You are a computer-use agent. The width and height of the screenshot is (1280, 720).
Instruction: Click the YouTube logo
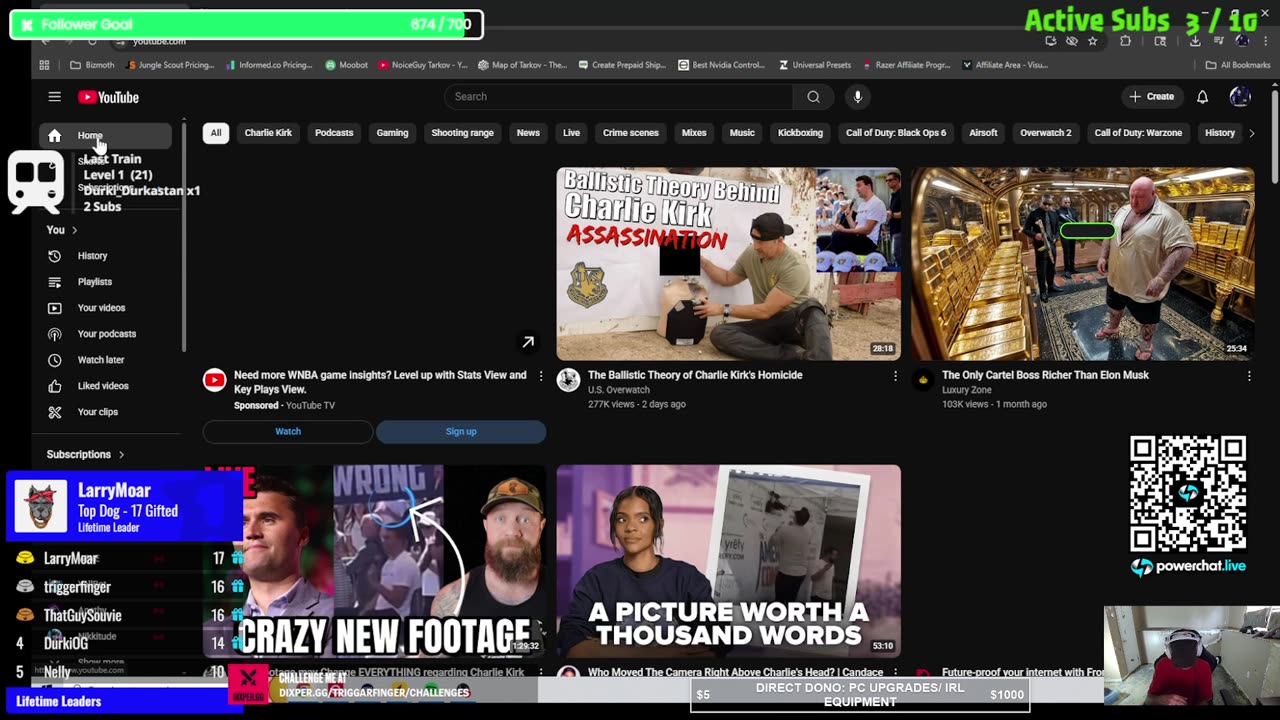108,97
